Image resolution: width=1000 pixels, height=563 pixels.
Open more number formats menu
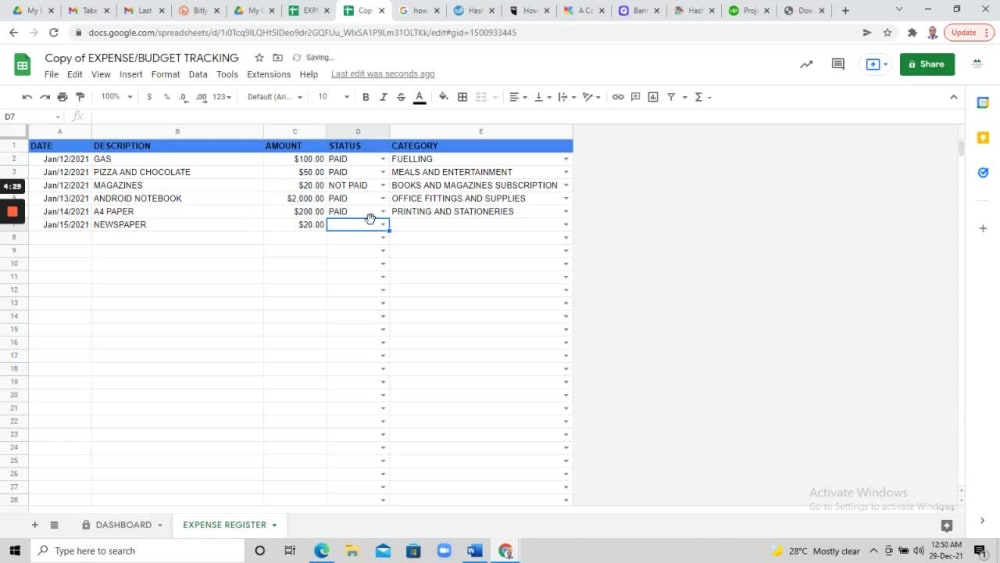tap(221, 97)
